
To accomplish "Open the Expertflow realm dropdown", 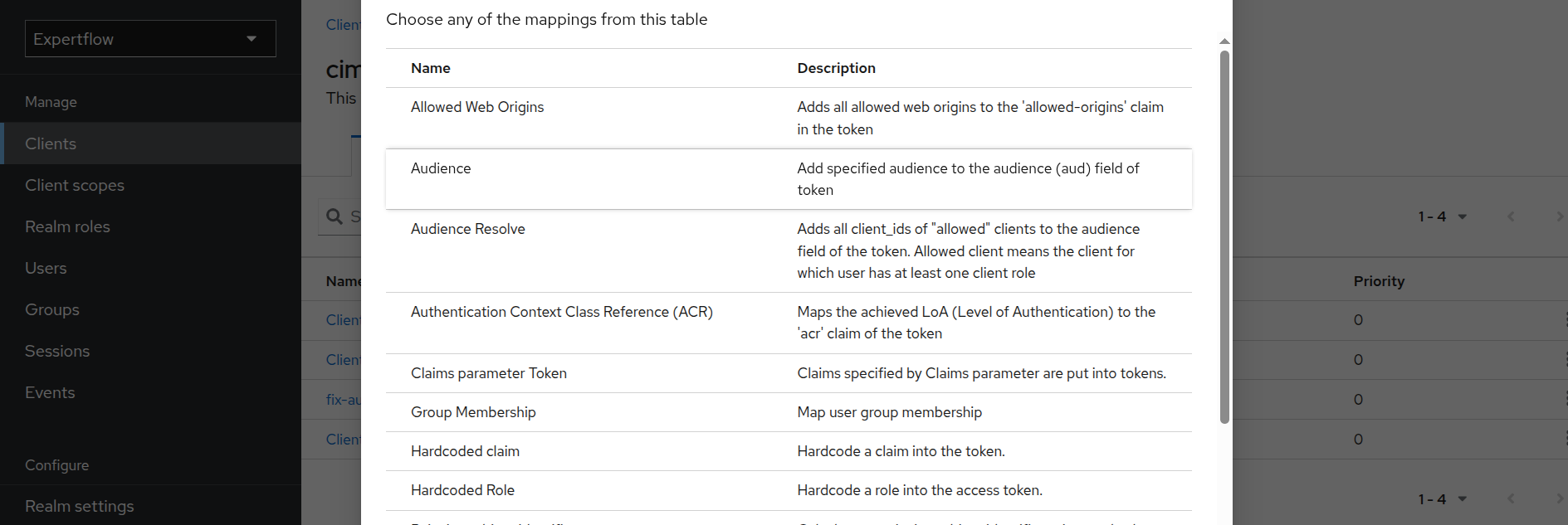I will tap(150, 39).
